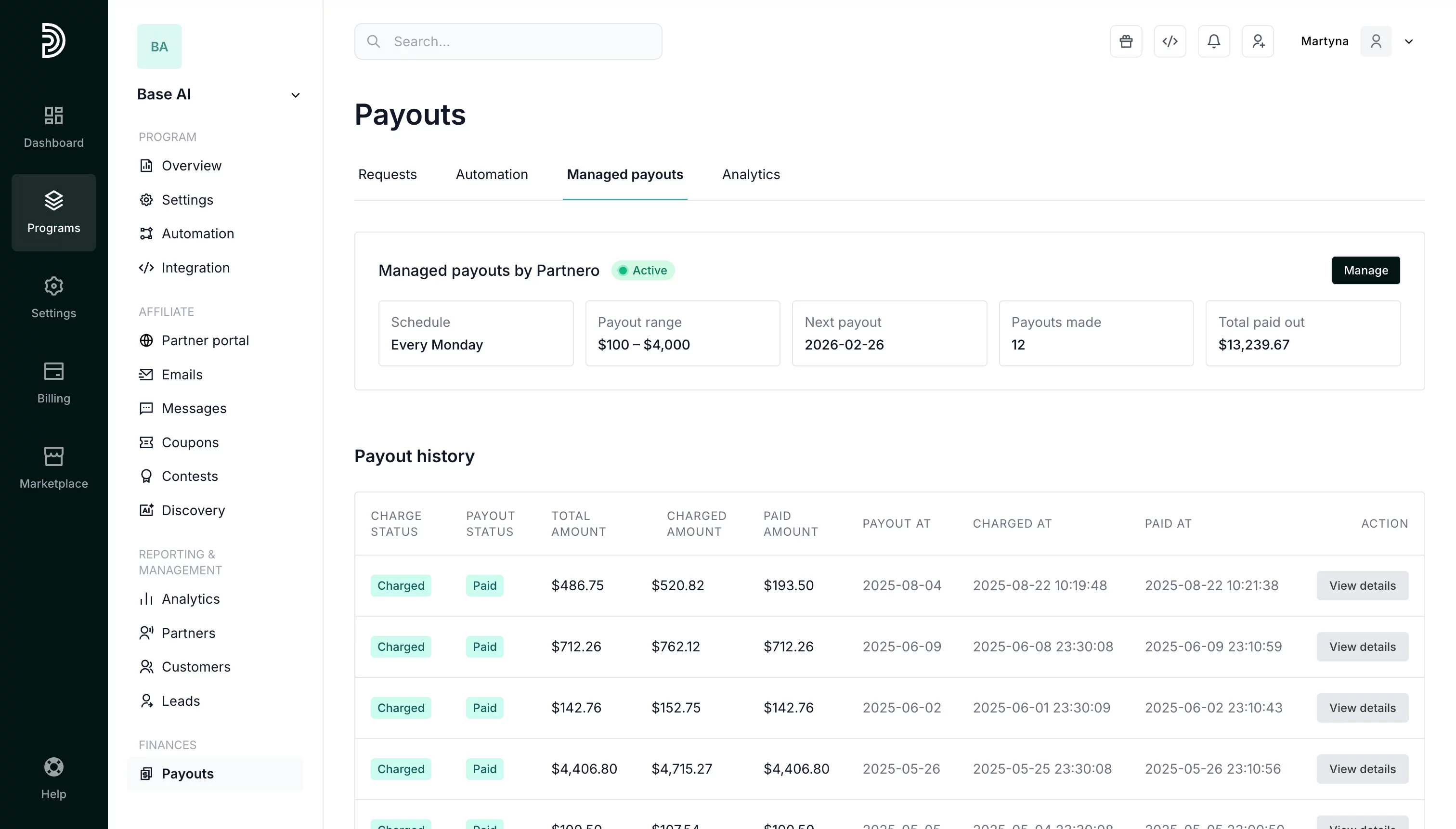
Task: Open the Martyna user menu chevron
Action: click(x=1408, y=41)
